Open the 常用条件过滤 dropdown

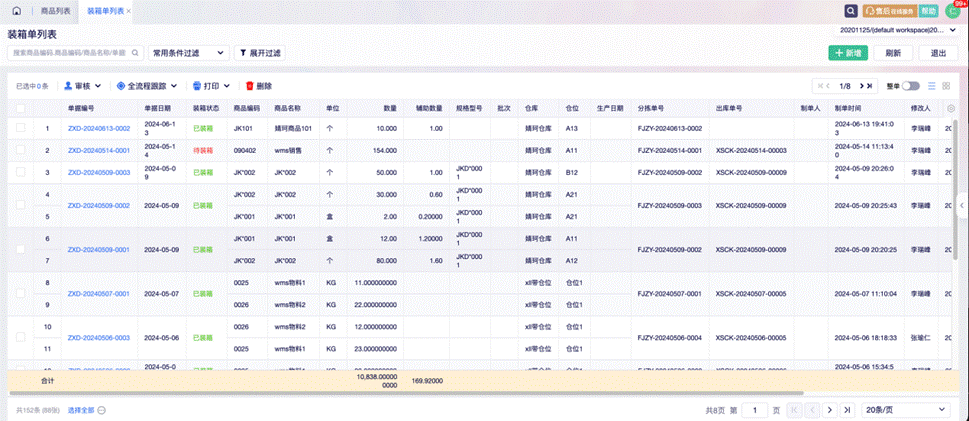click(x=188, y=53)
